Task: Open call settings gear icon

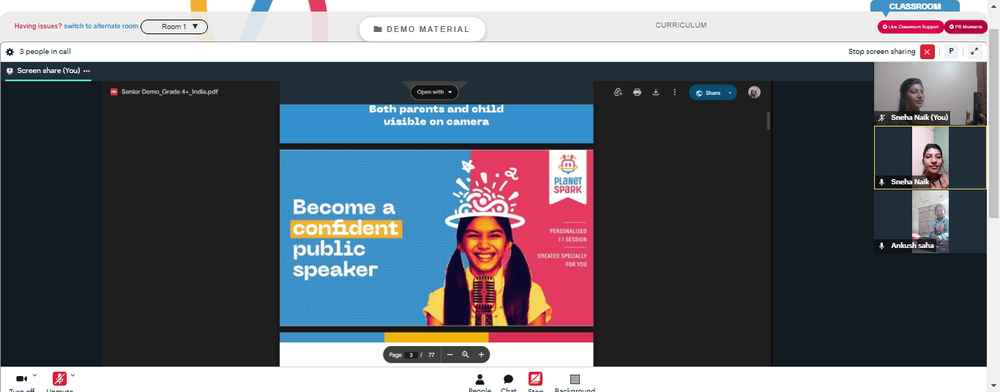Action: tap(10, 52)
